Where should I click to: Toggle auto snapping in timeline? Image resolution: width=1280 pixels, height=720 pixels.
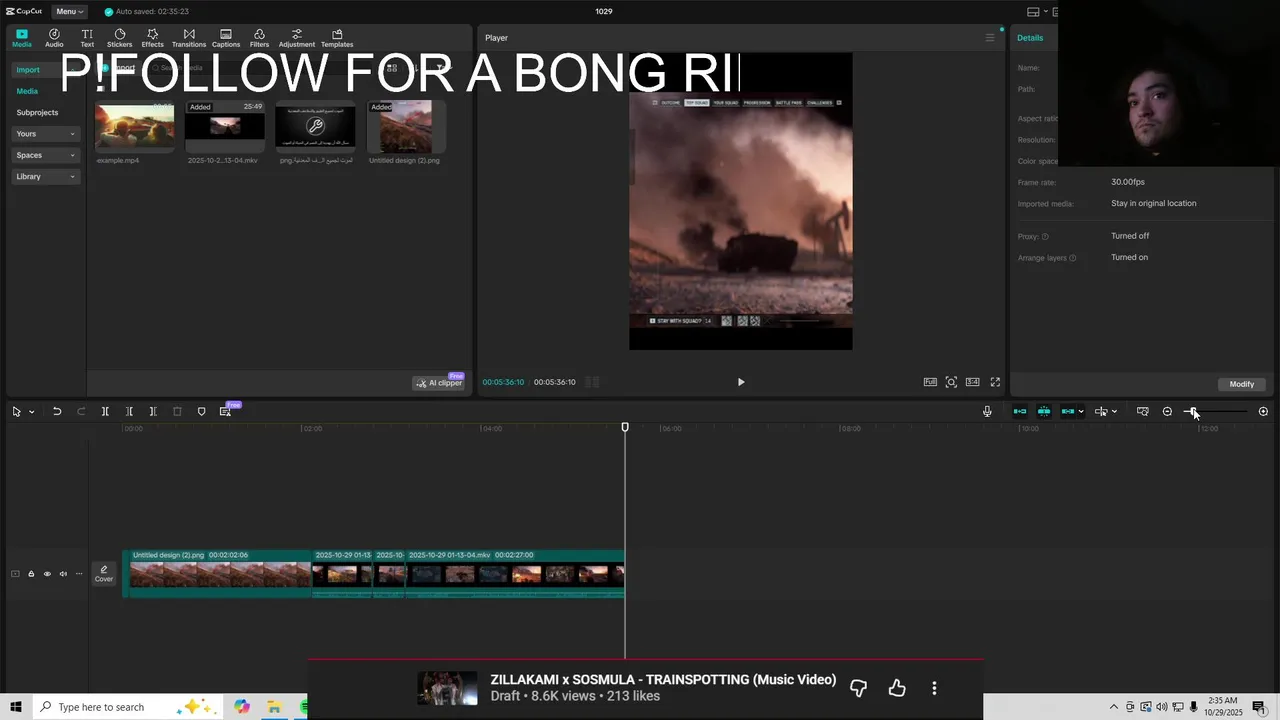point(1044,412)
